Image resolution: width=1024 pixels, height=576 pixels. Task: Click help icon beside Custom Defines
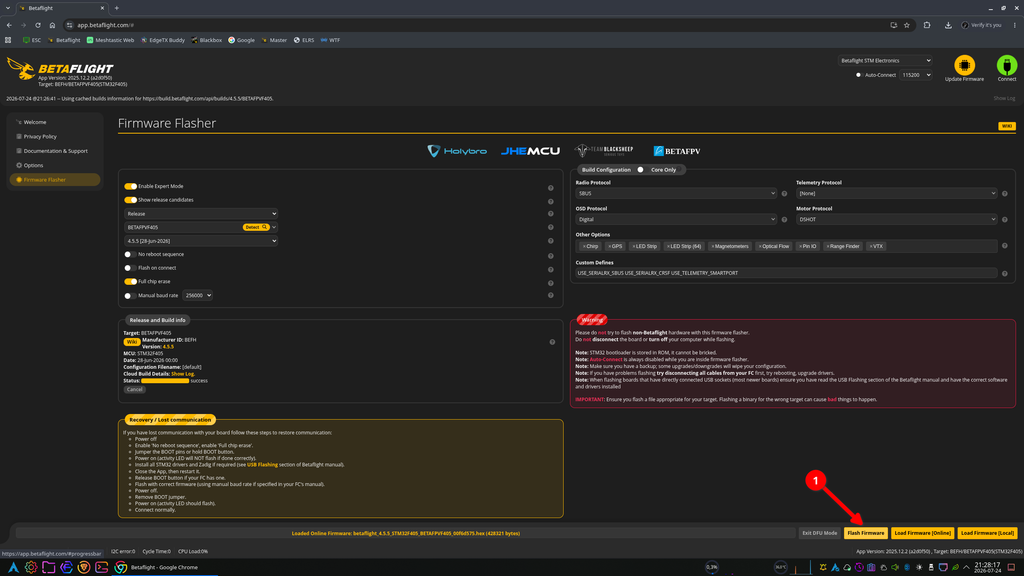coord(1004,274)
